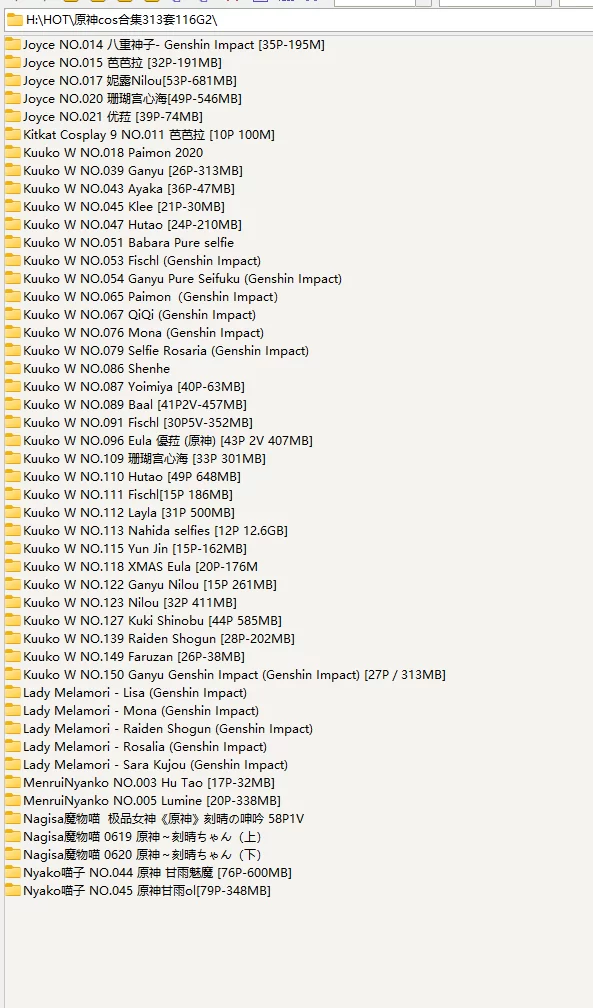Screen dimensions: 593x1008
Task: Click the folder icon next to Kuuko W NO.086 Shenhe
Action: coord(13,368)
